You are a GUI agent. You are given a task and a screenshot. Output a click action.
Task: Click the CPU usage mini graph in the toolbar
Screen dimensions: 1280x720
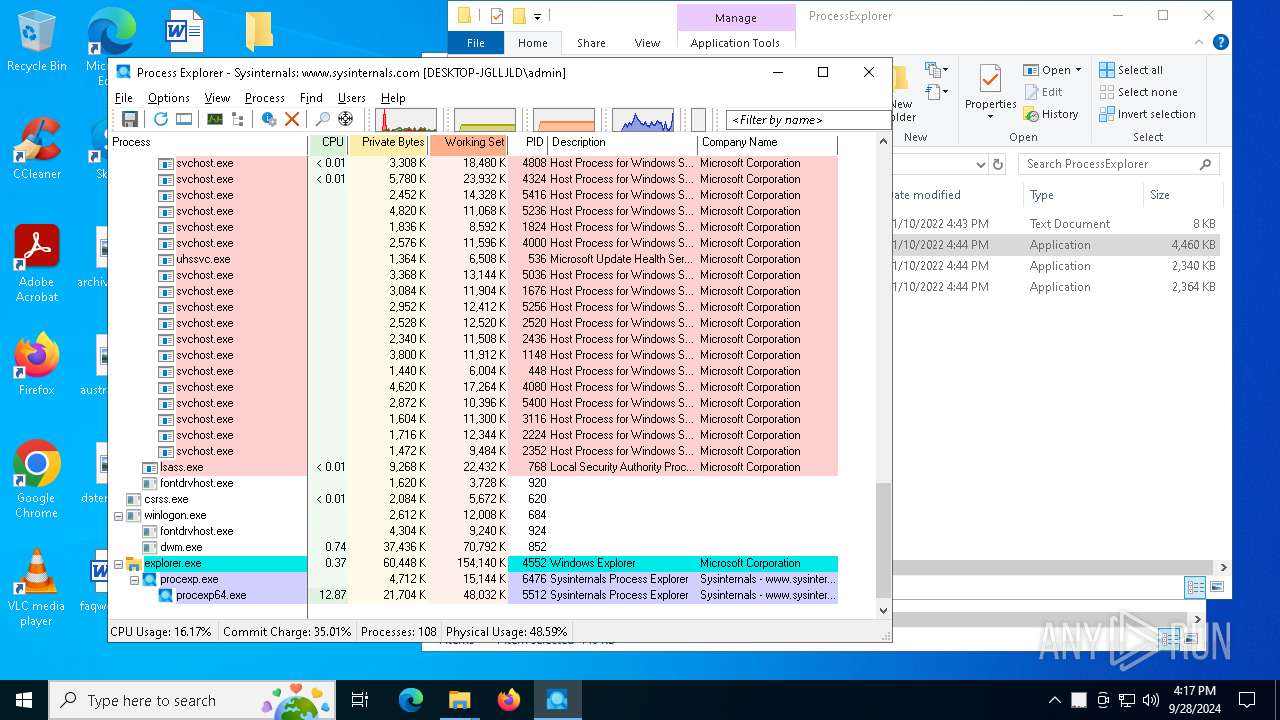pos(406,120)
